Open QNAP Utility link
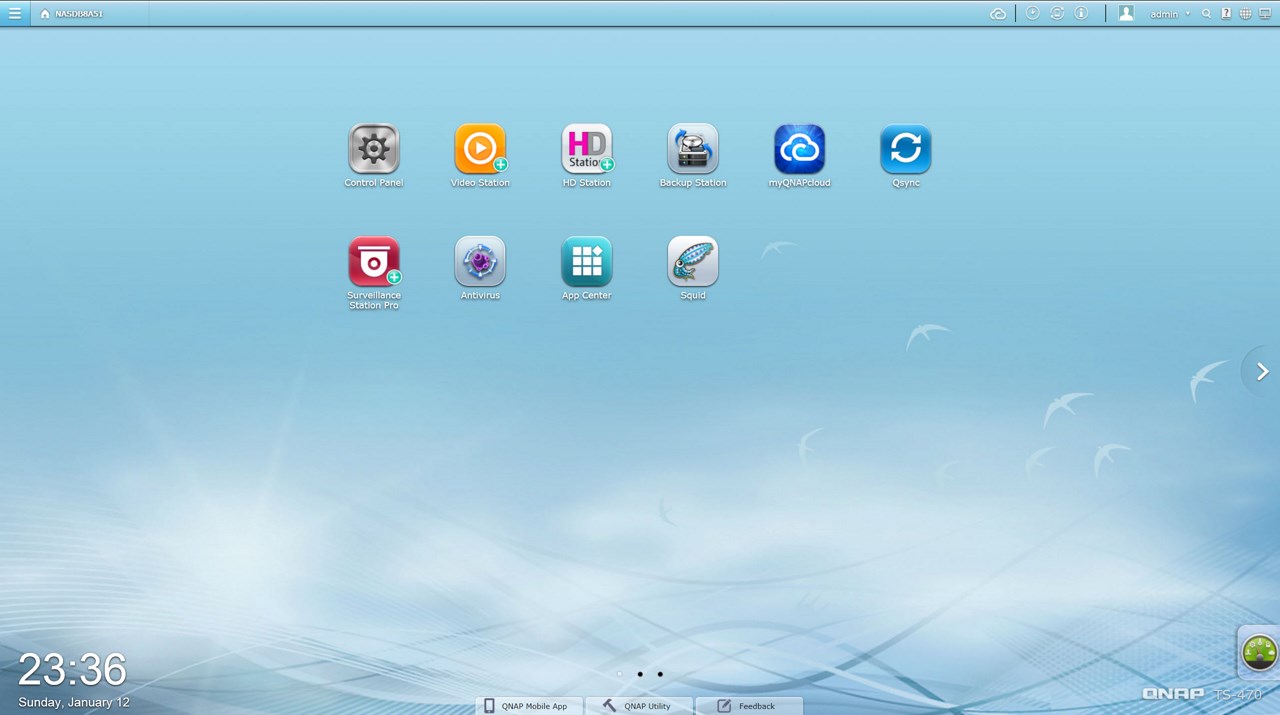Image resolution: width=1280 pixels, height=715 pixels. [x=638, y=706]
